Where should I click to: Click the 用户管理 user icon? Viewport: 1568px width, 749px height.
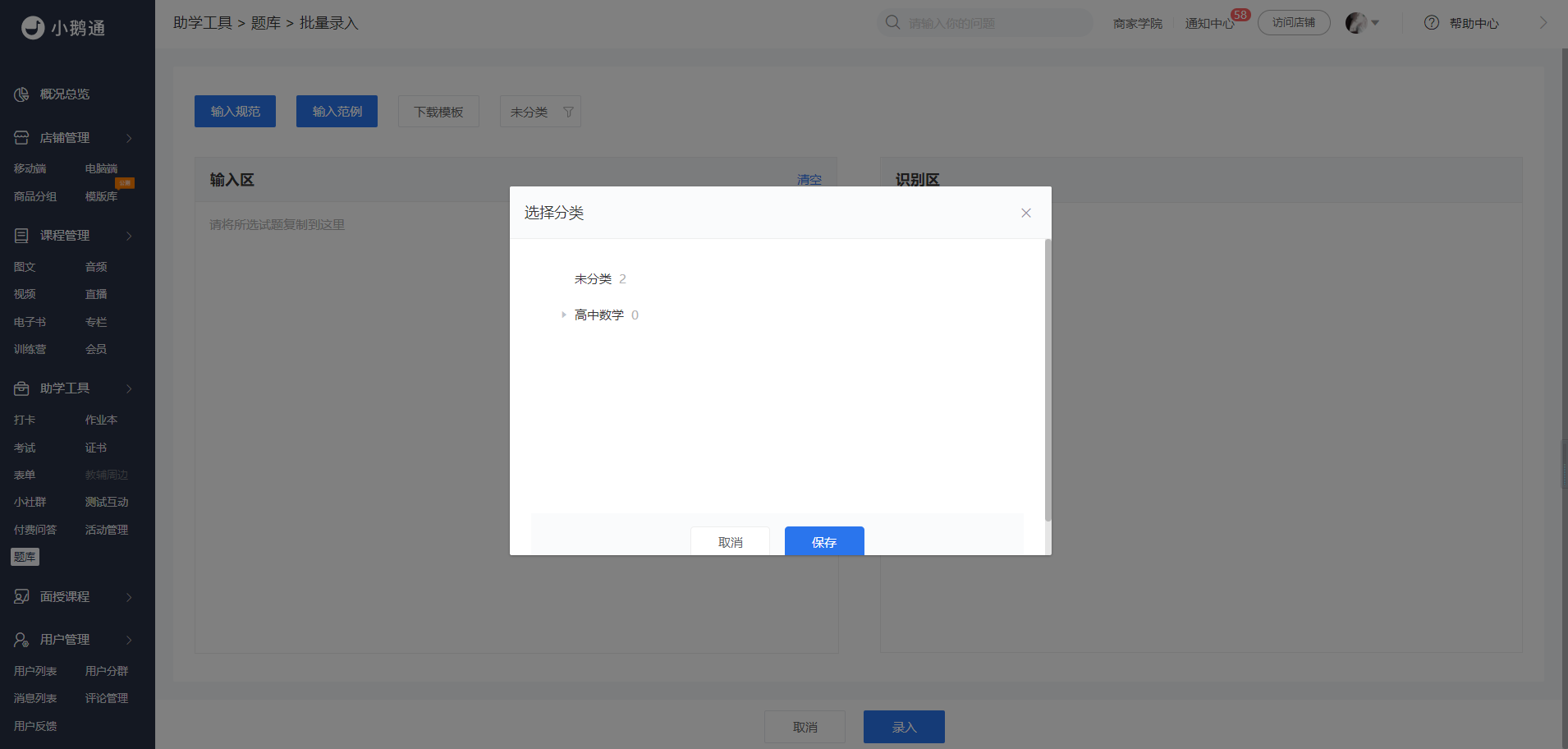coord(21,640)
